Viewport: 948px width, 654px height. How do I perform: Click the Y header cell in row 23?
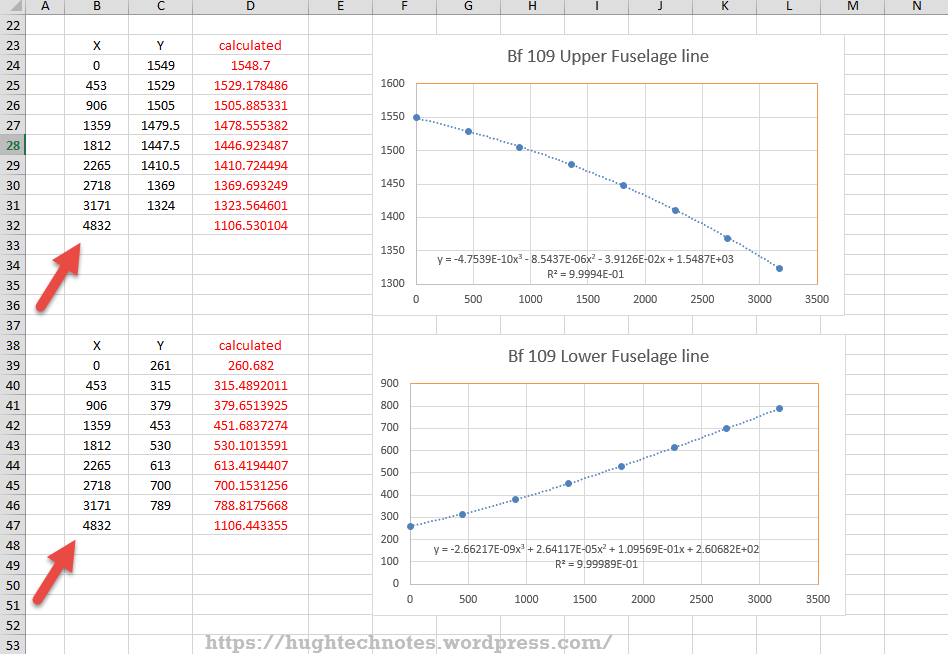tap(161, 45)
